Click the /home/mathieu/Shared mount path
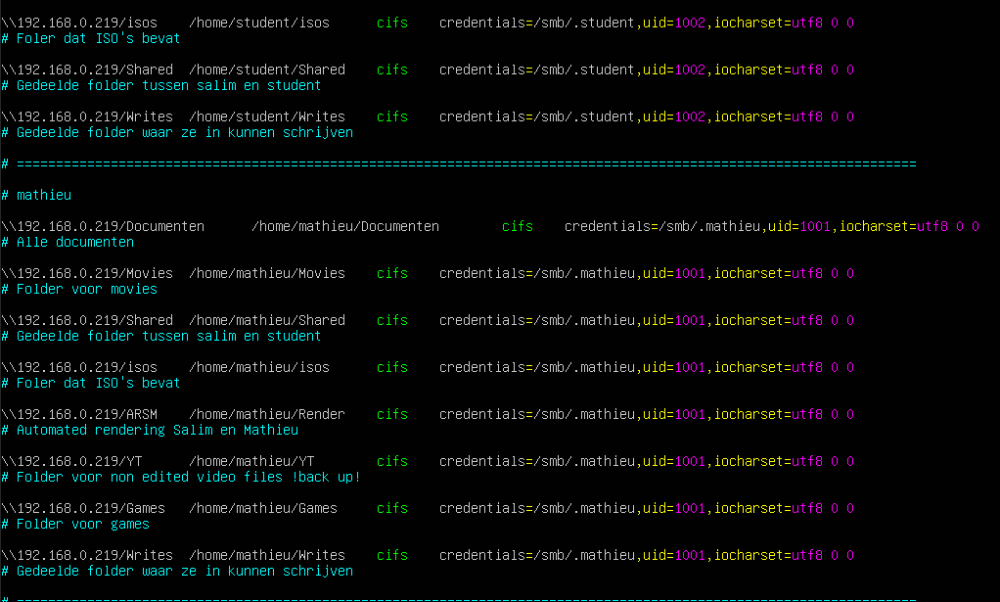The image size is (1000, 602). click(267, 321)
